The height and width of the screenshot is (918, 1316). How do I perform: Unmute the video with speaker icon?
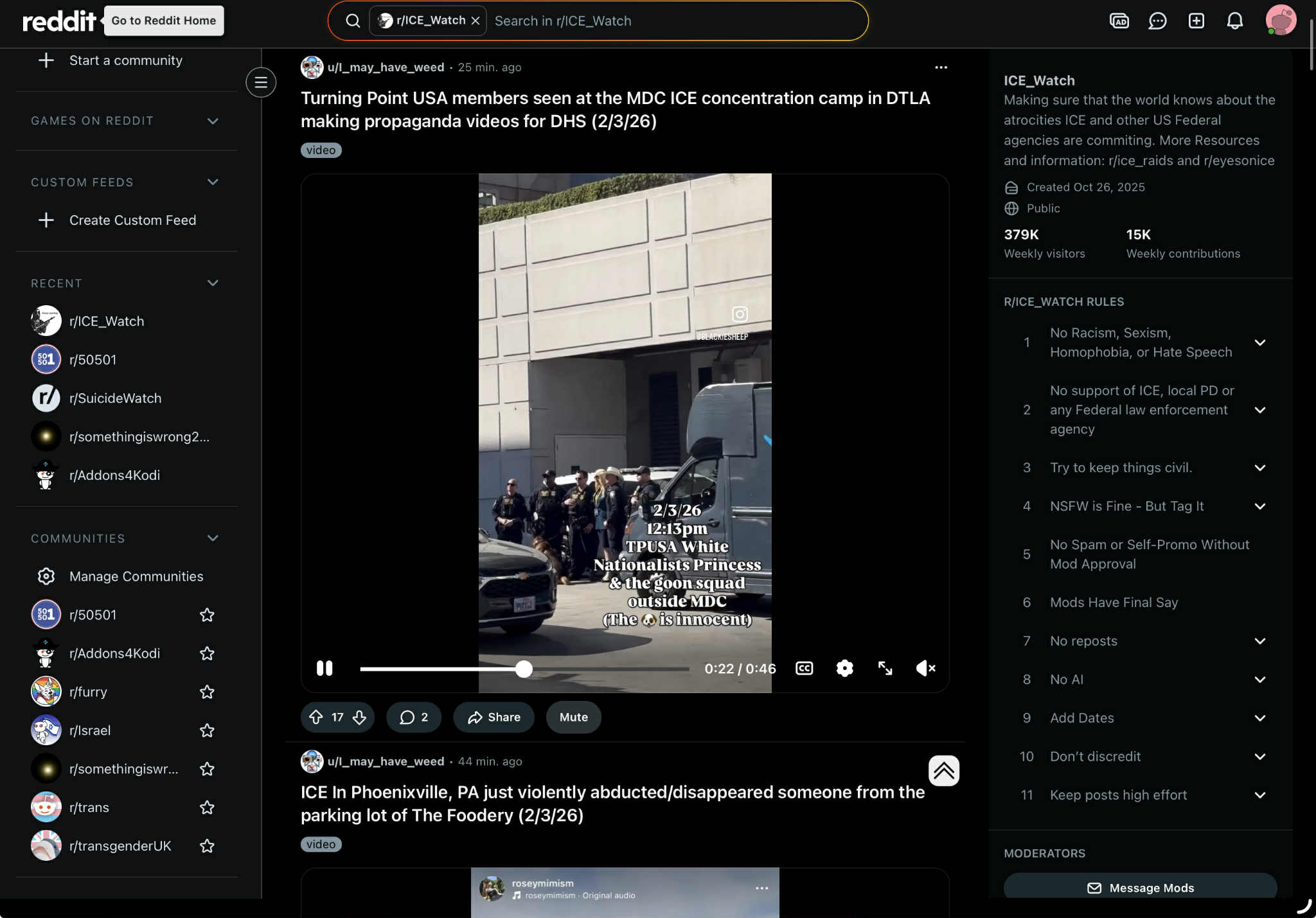point(925,668)
